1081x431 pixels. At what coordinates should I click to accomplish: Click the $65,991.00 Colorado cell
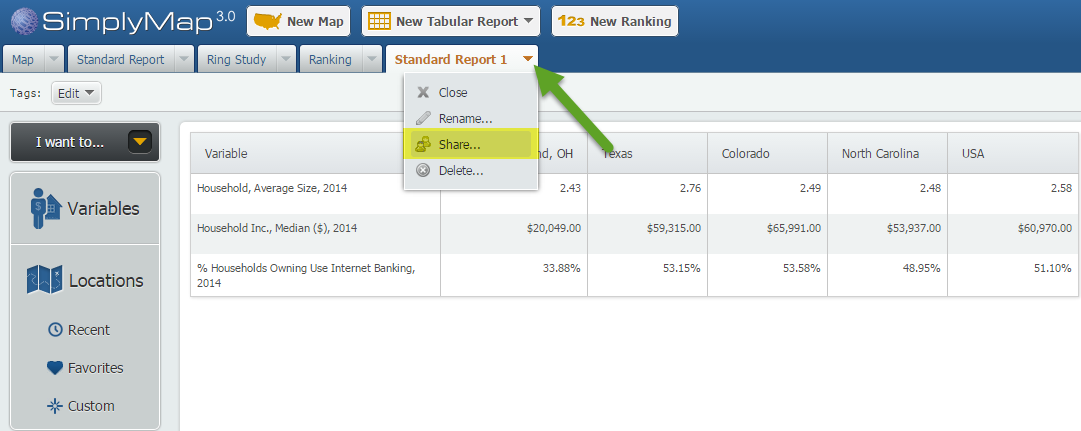[x=767, y=234]
